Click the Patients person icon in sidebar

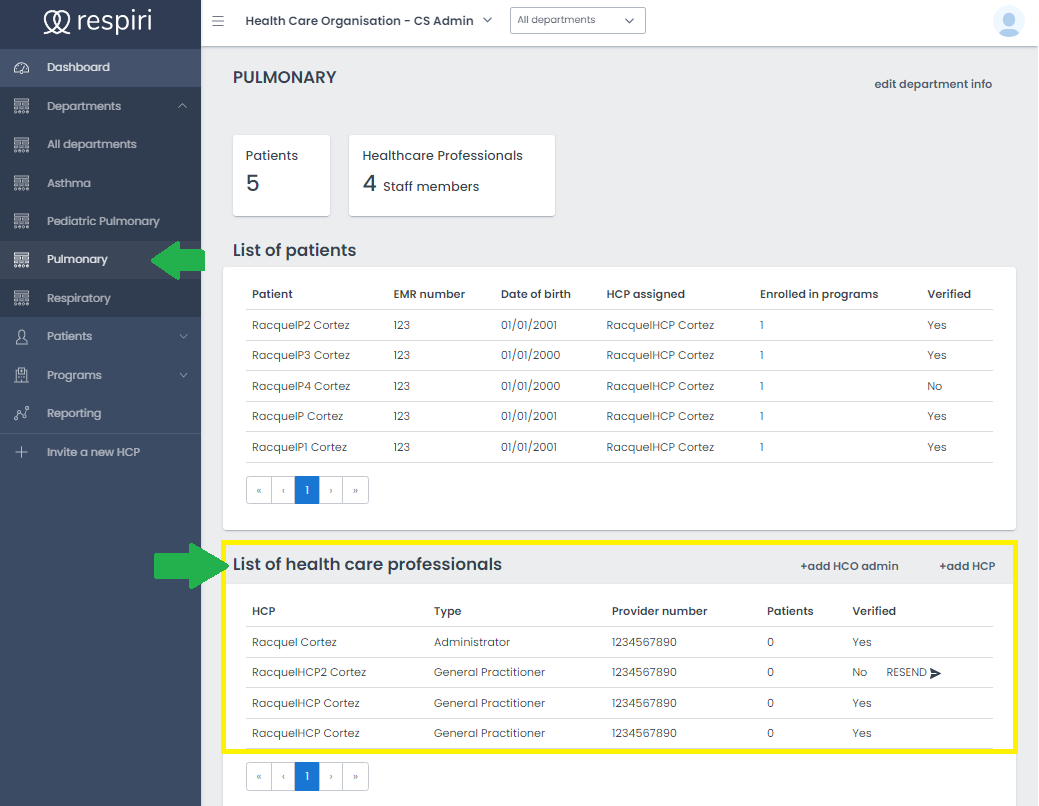22,337
